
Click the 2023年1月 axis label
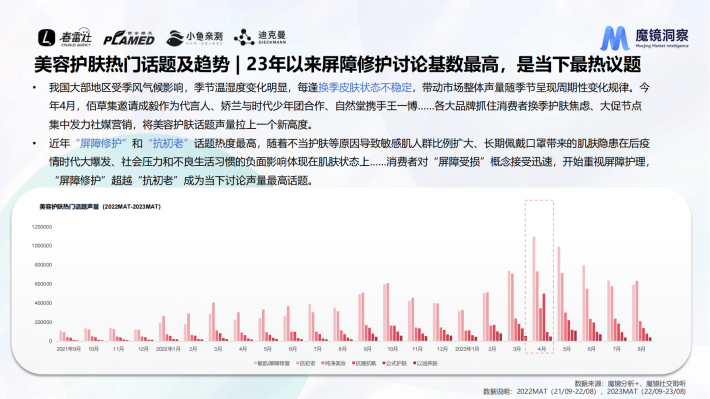click(x=467, y=349)
